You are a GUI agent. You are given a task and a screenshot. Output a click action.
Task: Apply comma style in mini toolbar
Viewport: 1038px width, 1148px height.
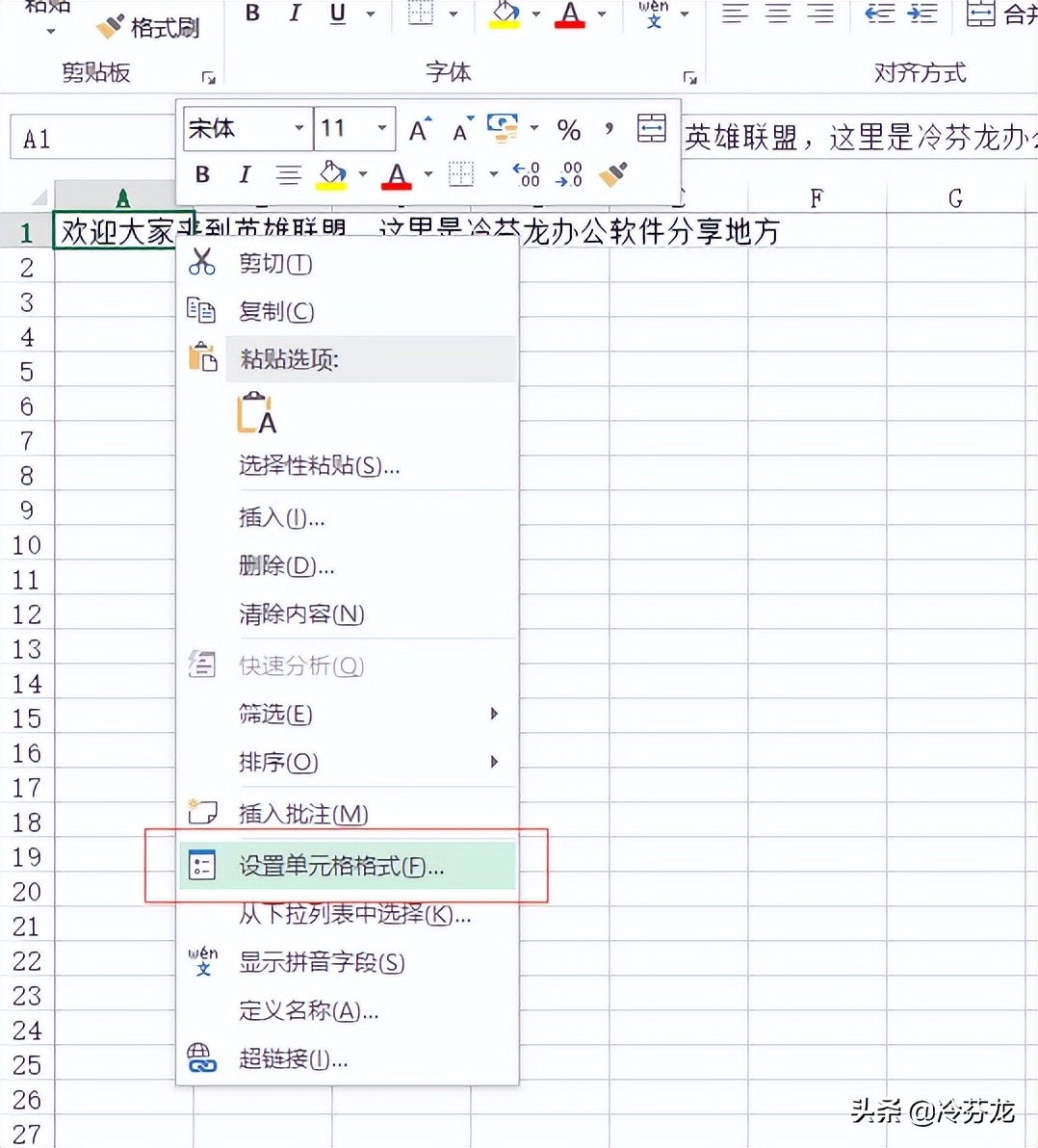609,130
